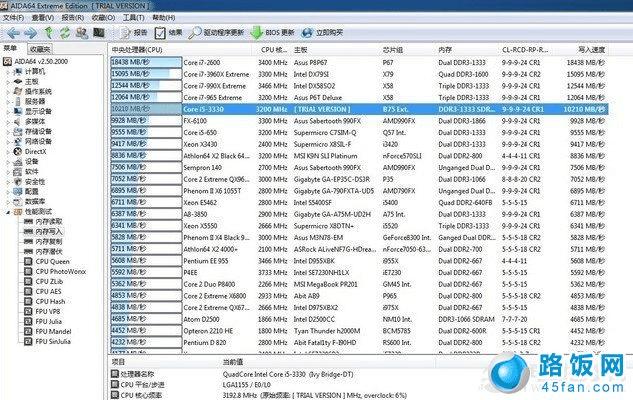
Task: Collapse the 性能测试 tree node
Action: 8,212
